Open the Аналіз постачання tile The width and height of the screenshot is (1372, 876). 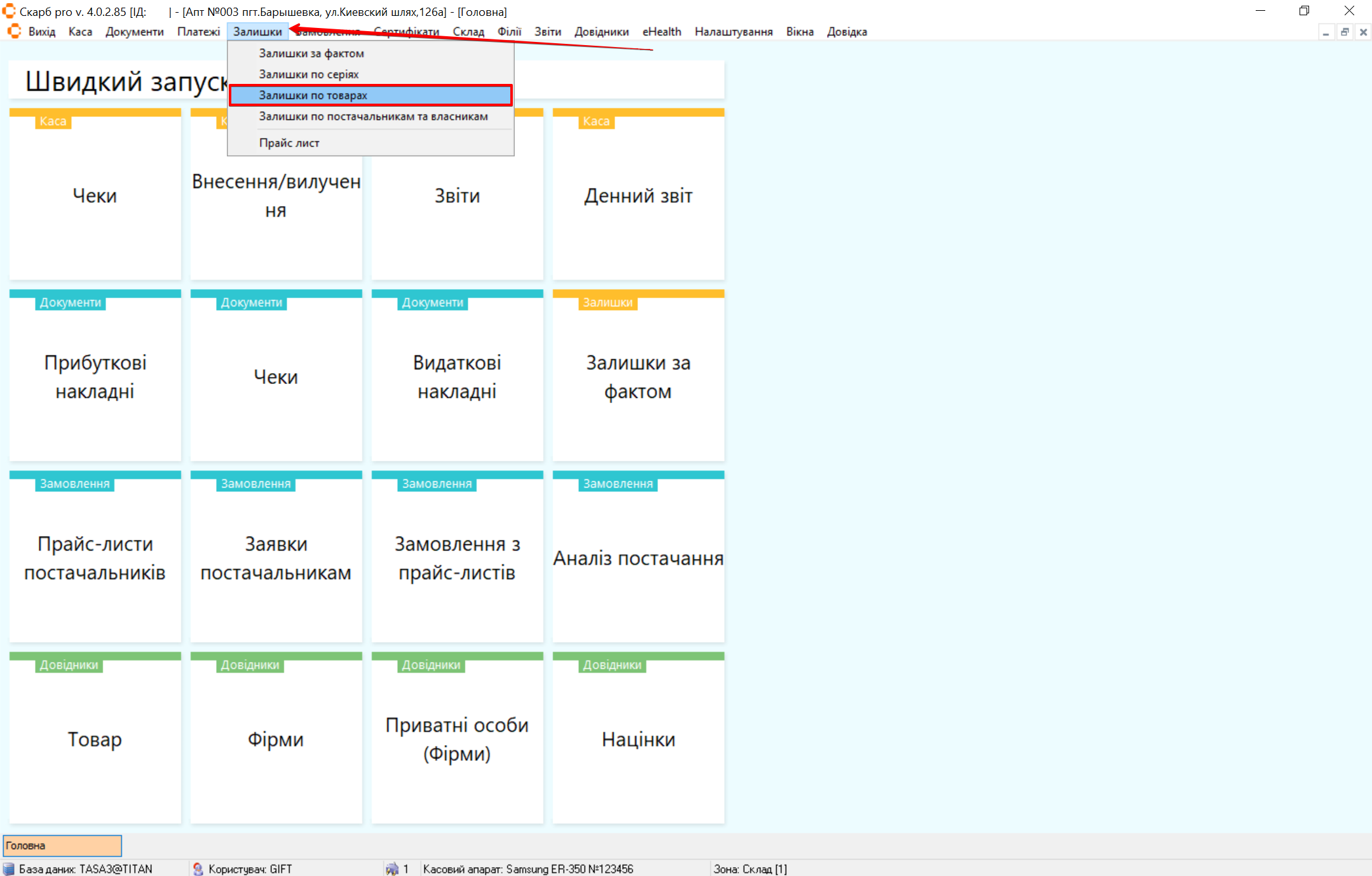[x=638, y=558]
